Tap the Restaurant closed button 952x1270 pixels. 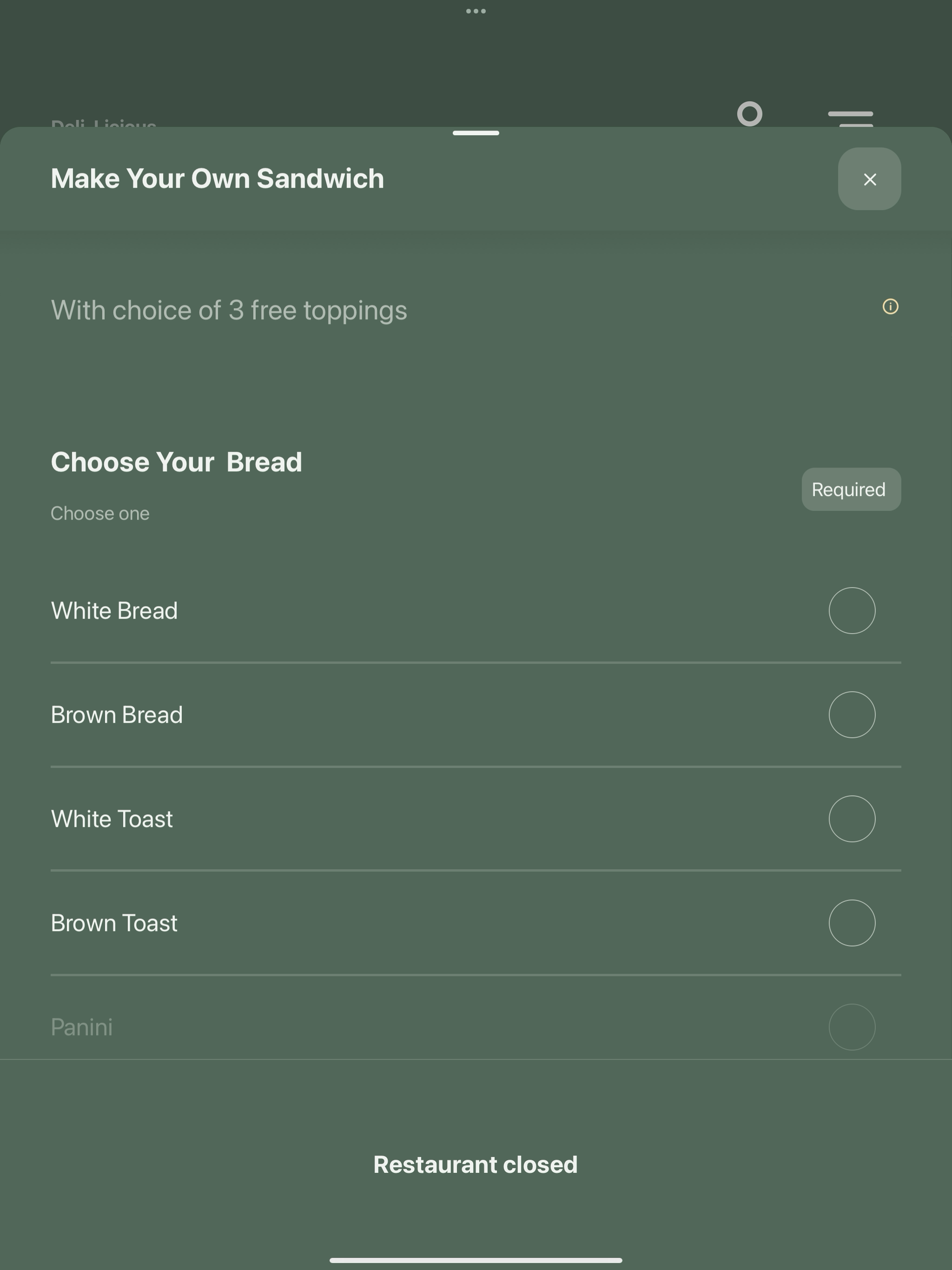(476, 1165)
